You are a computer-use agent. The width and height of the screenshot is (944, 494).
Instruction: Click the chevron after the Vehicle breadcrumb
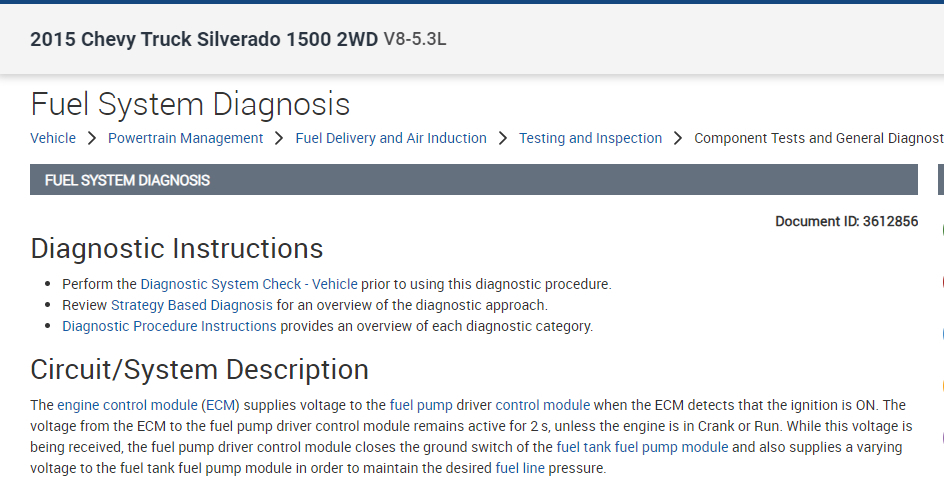(92, 138)
